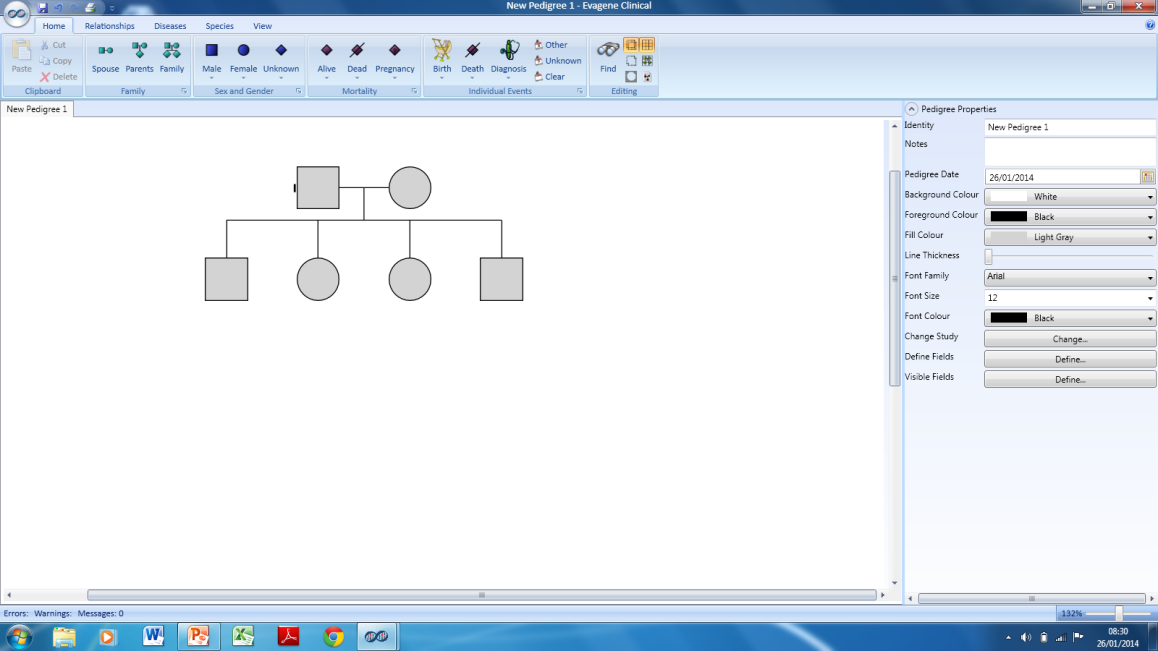1158x651 pixels.
Task: Clear individual events
Action: coord(549,76)
